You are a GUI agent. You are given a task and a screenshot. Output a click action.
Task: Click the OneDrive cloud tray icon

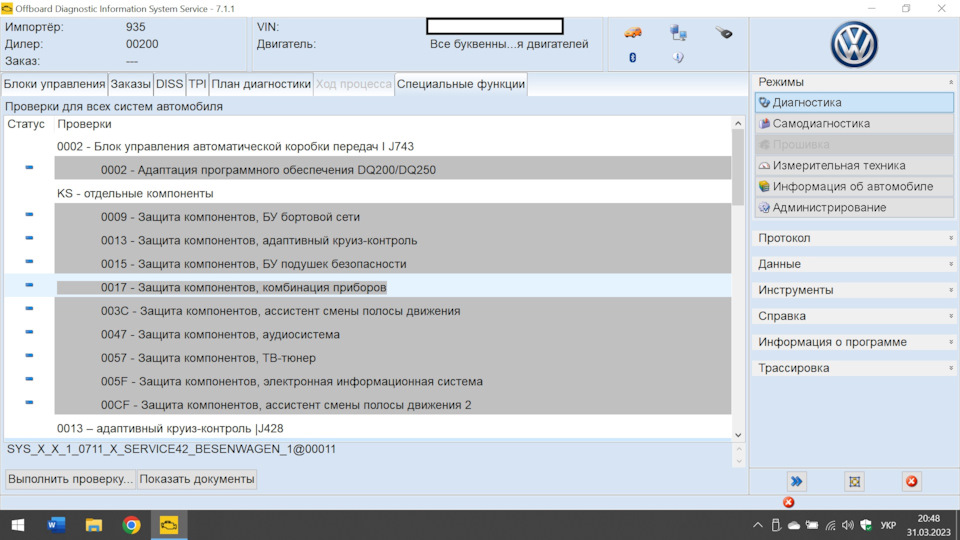coord(794,525)
